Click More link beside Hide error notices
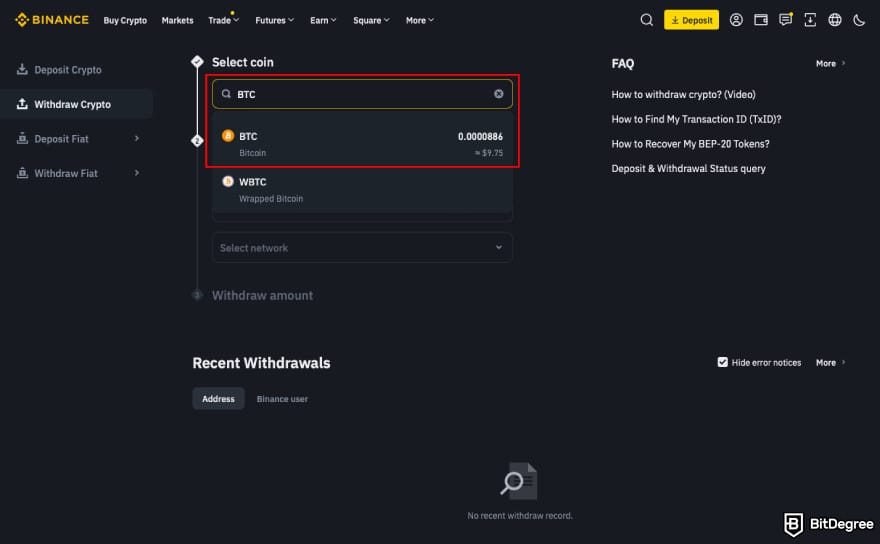 pyautogui.click(x=830, y=363)
